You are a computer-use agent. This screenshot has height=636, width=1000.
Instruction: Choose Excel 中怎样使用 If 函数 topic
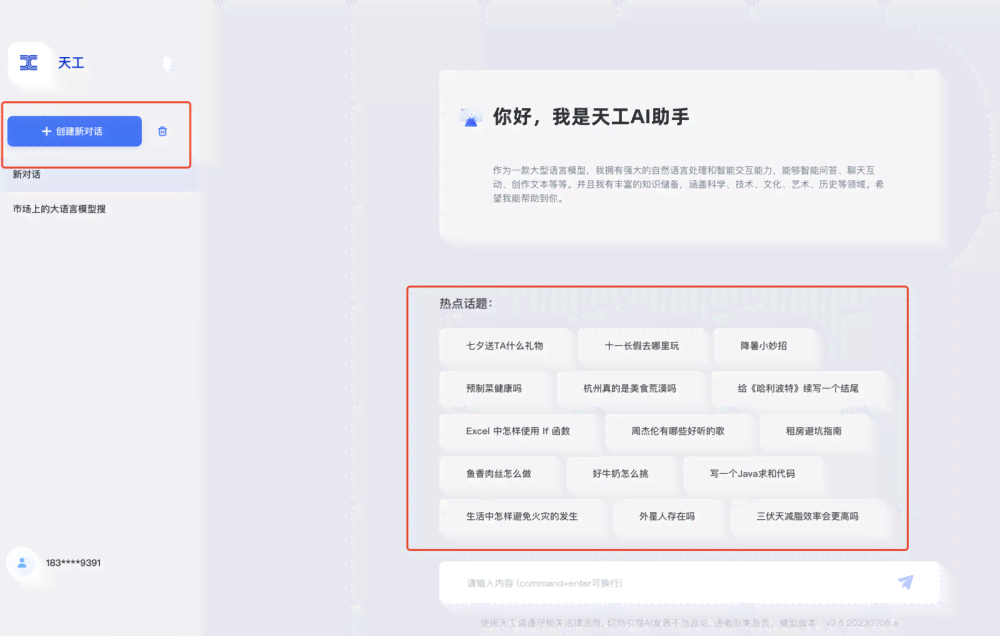[x=518, y=431]
